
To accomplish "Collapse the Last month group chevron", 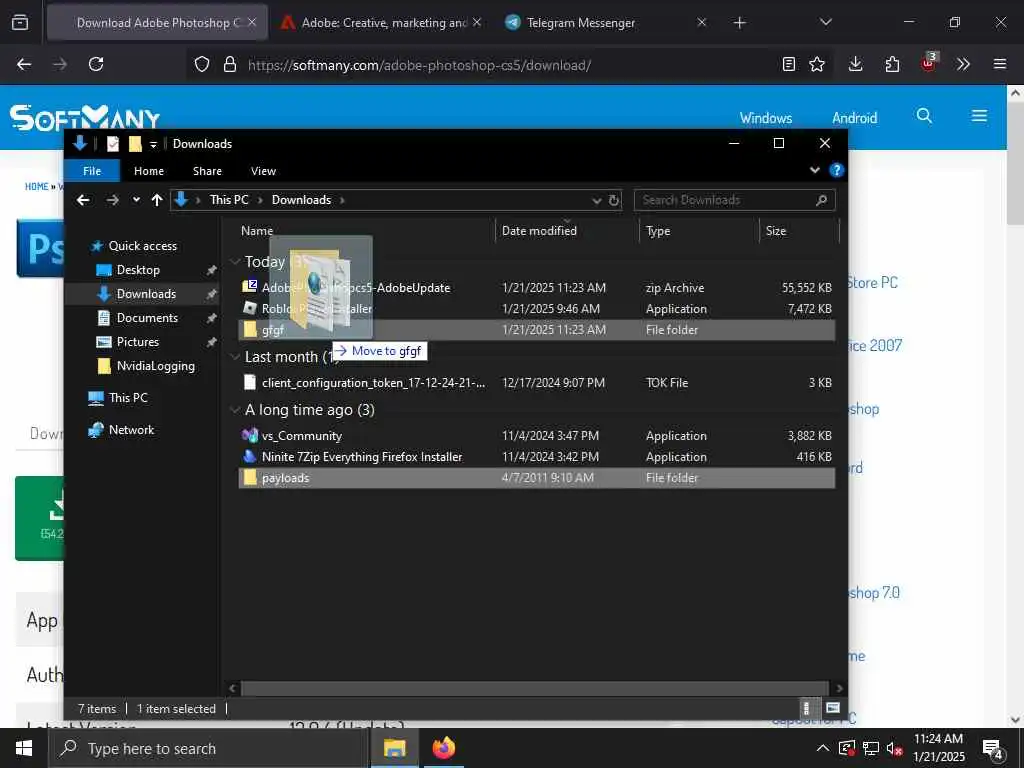I will click(x=235, y=357).
